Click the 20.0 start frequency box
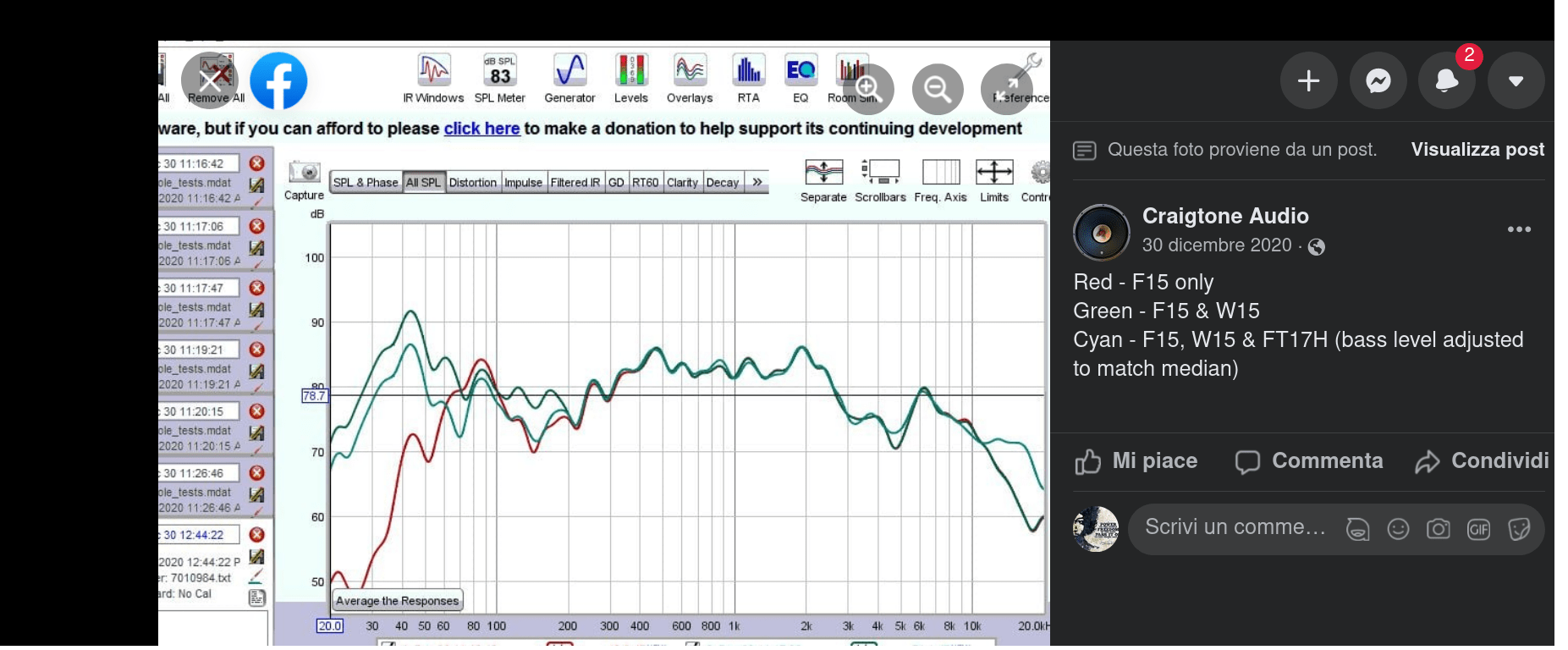Viewport: 1568px width, 650px height. (330, 626)
